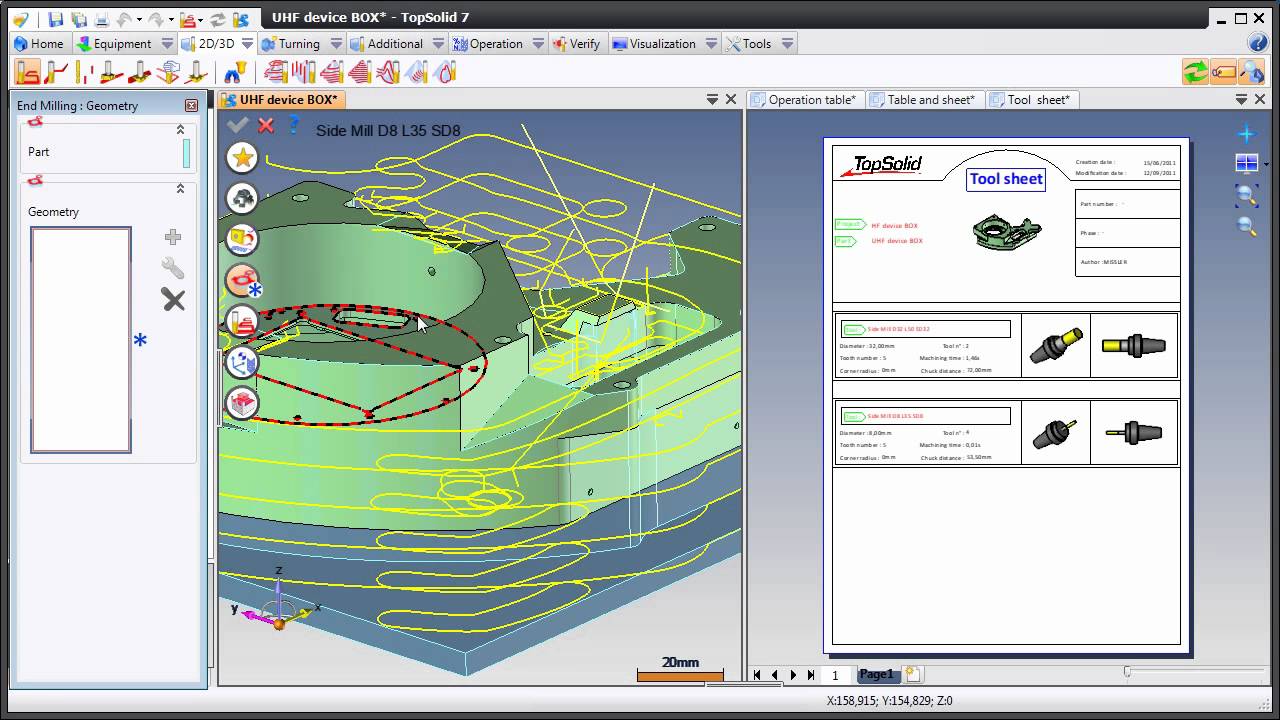This screenshot has height=720, width=1280.
Task: Click the bridge-shaped icon in the ribbon
Action: point(235,72)
